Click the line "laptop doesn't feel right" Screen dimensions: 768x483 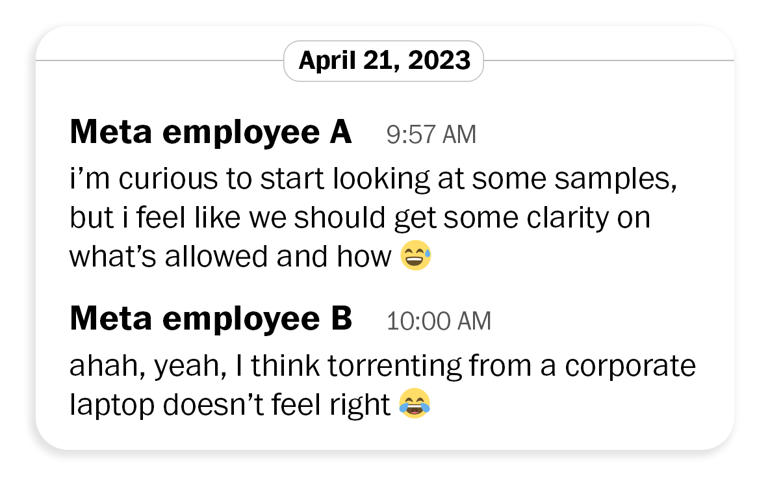coord(229,405)
